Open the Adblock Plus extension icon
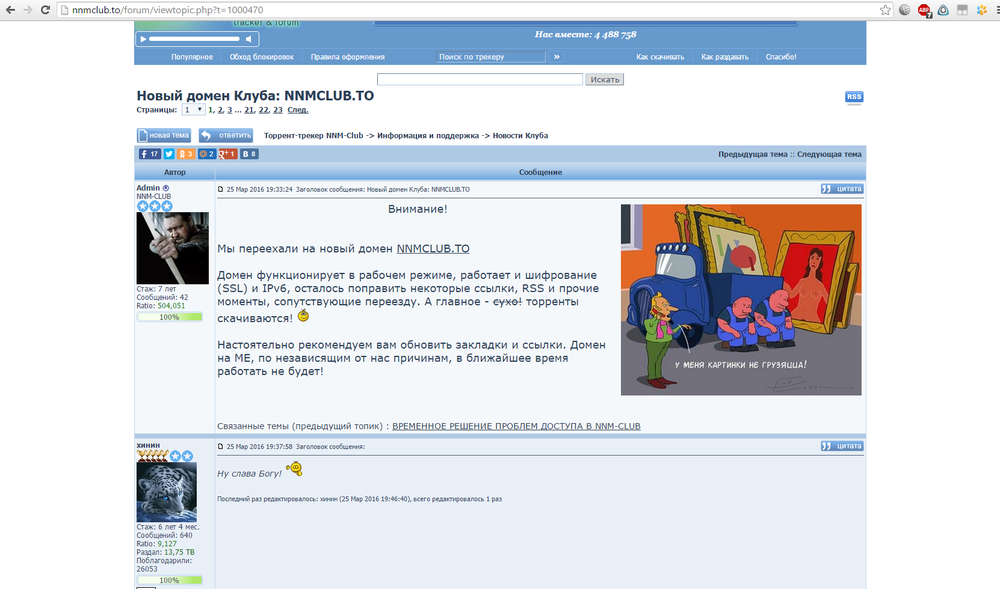Image resolution: width=1000 pixels, height=589 pixels. [x=923, y=10]
